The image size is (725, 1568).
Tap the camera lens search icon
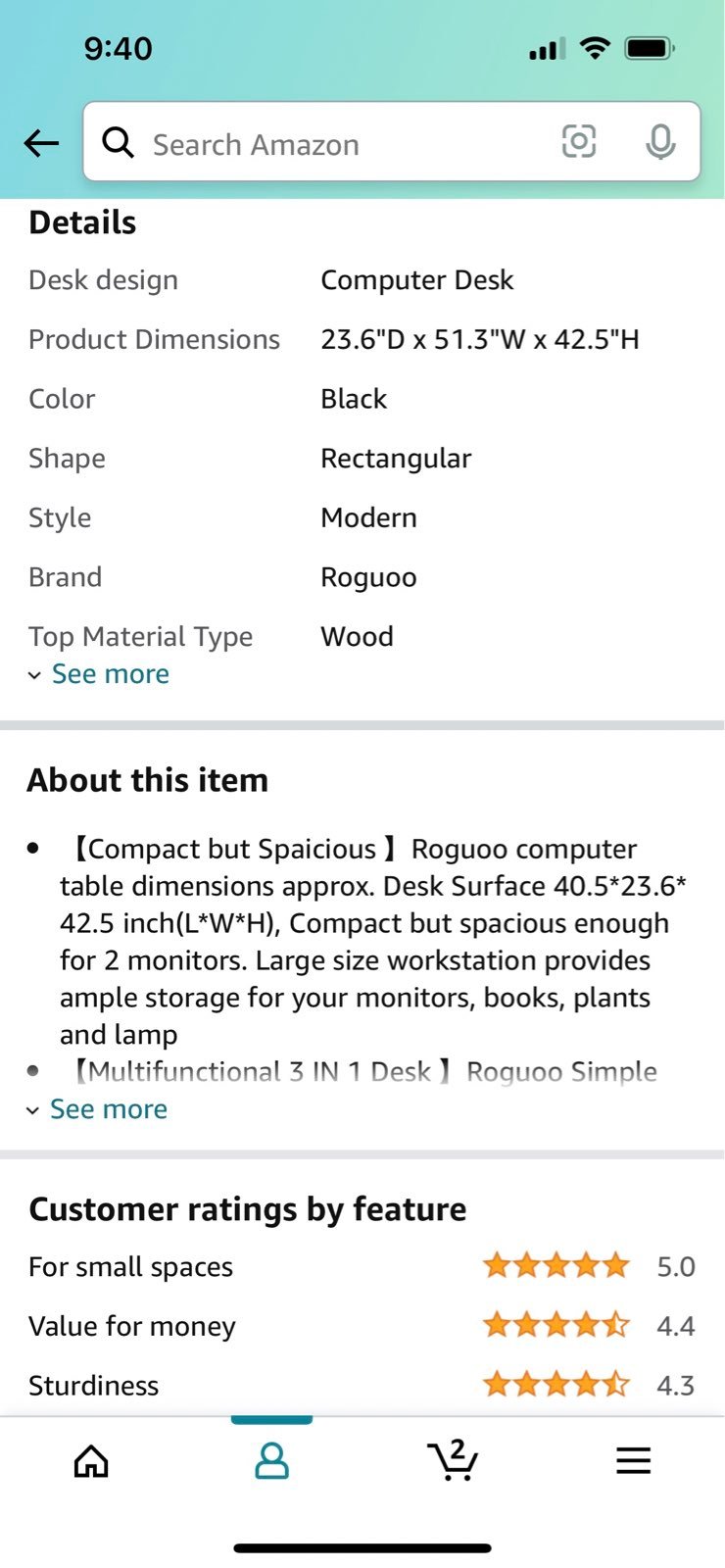[579, 141]
